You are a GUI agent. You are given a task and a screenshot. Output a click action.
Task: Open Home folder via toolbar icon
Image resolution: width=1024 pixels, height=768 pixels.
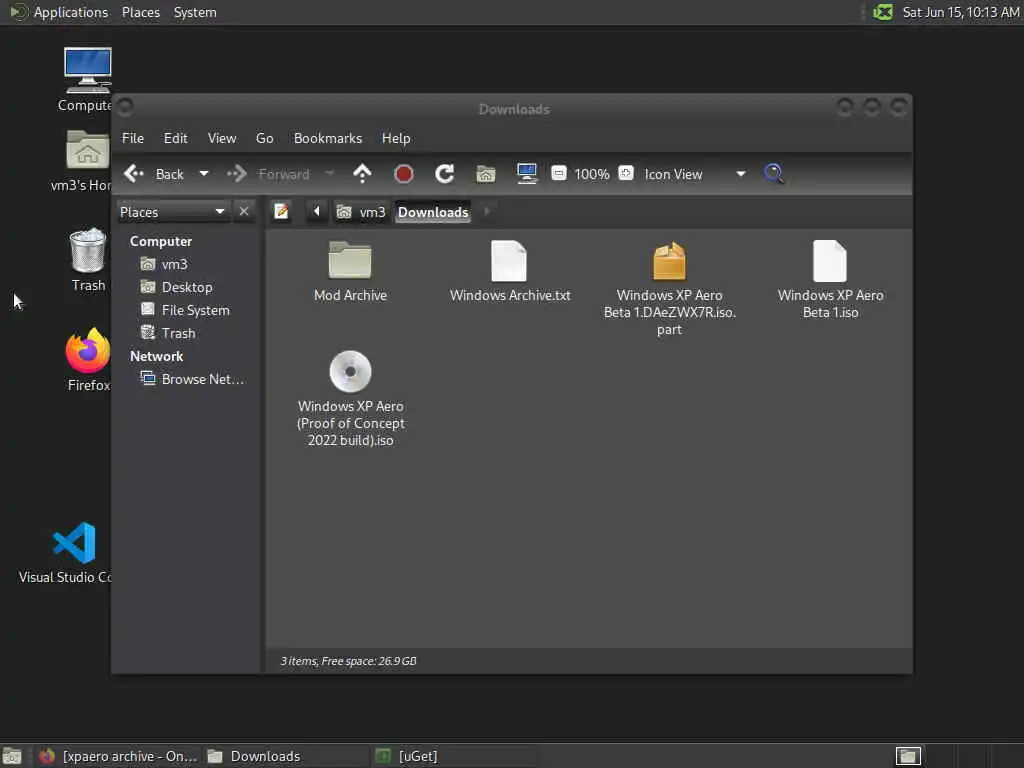(x=486, y=174)
